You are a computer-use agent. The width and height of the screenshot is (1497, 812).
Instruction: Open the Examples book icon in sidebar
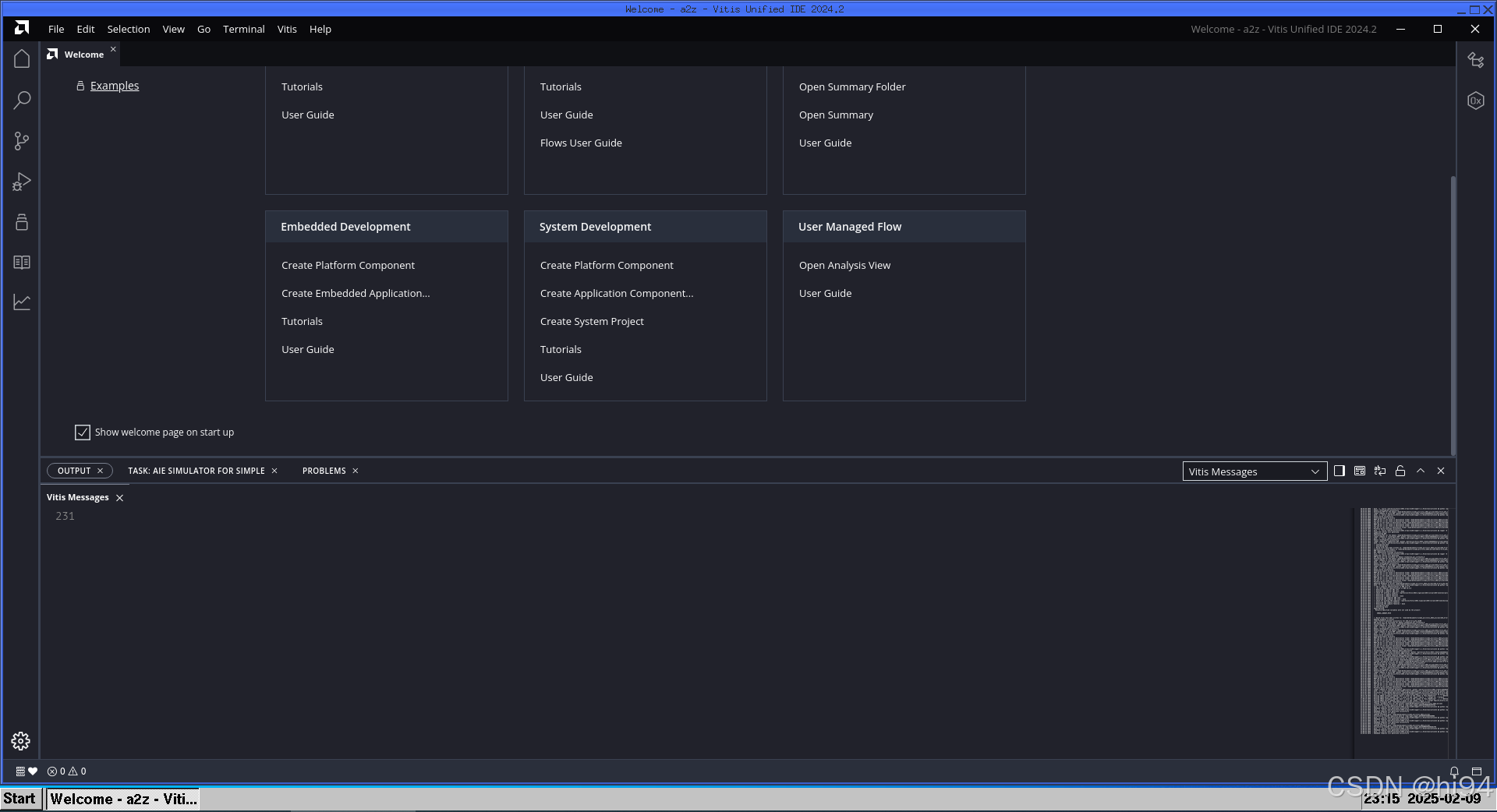pos(22,263)
